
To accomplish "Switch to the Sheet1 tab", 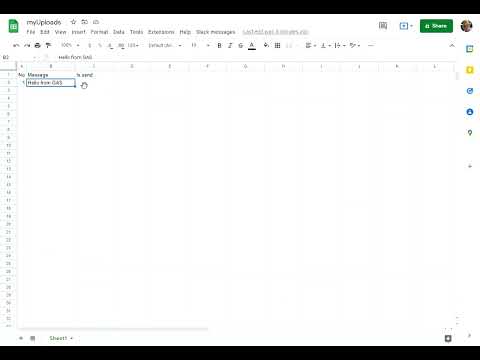I will pyautogui.click(x=58, y=338).
